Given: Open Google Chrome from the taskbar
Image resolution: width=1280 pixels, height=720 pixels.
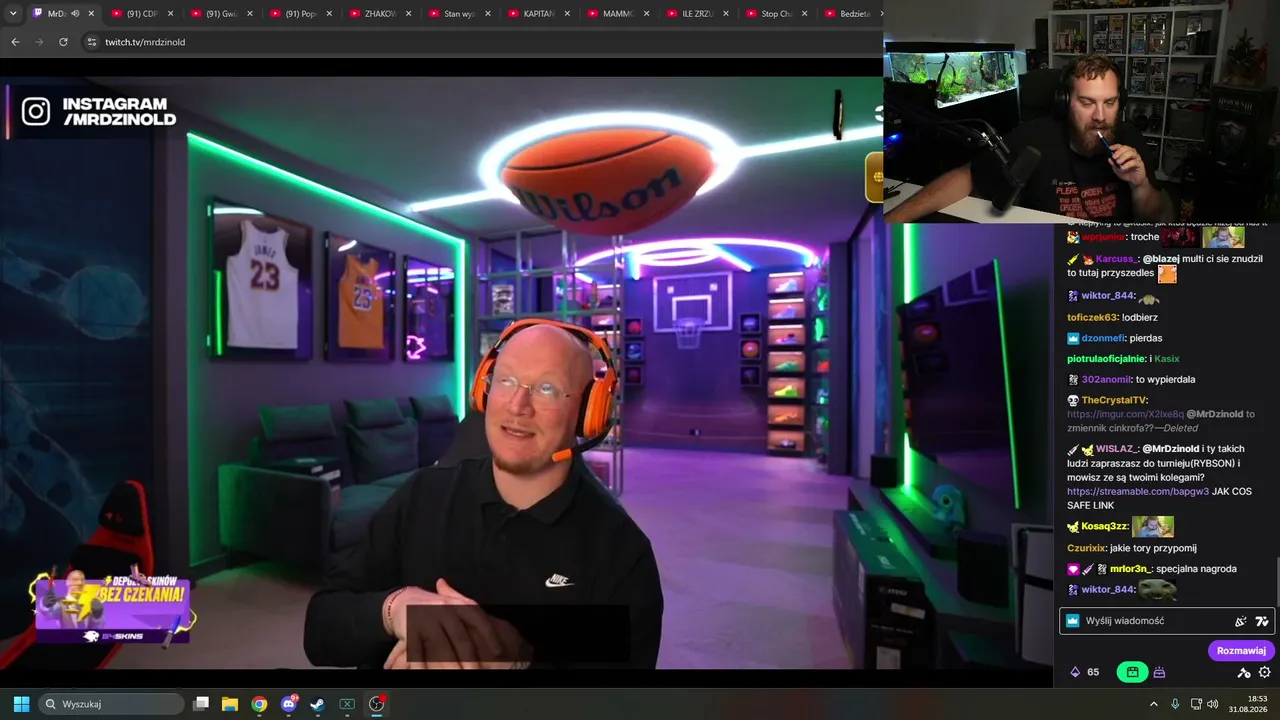Looking at the screenshot, I should coord(259,704).
